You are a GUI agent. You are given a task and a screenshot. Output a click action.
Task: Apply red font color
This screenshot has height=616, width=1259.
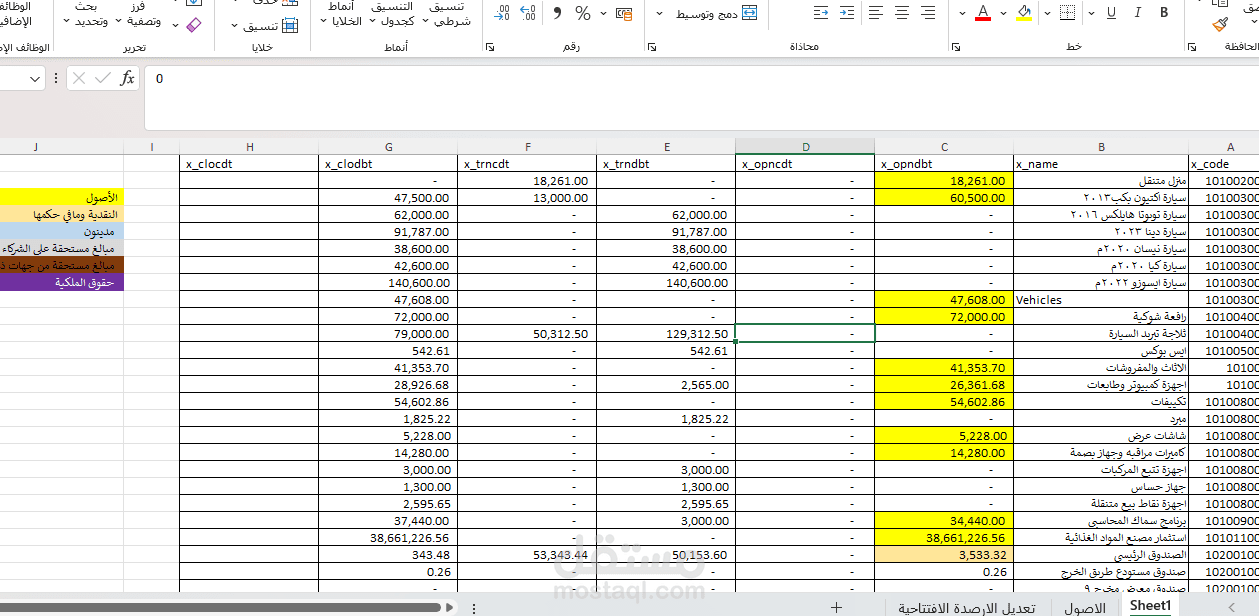(x=982, y=13)
